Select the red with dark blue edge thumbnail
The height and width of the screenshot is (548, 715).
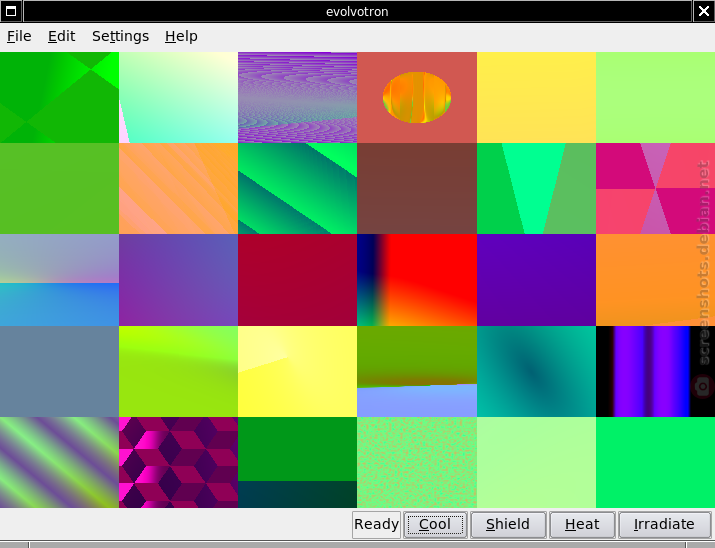pyautogui.click(x=417, y=280)
